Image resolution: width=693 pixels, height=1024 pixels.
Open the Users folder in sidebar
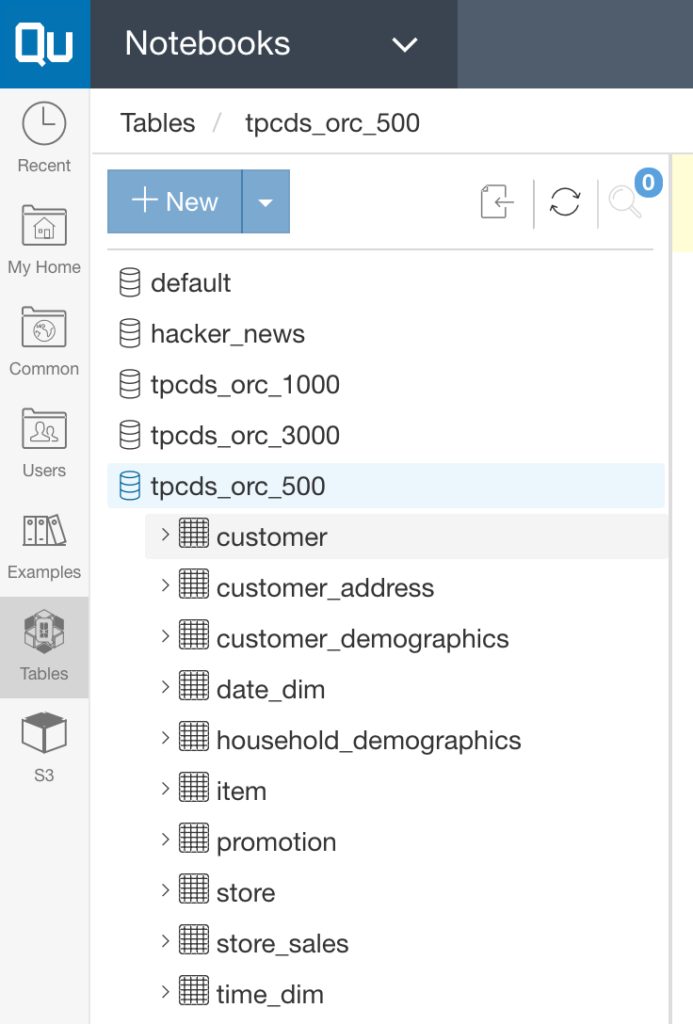pos(44,443)
